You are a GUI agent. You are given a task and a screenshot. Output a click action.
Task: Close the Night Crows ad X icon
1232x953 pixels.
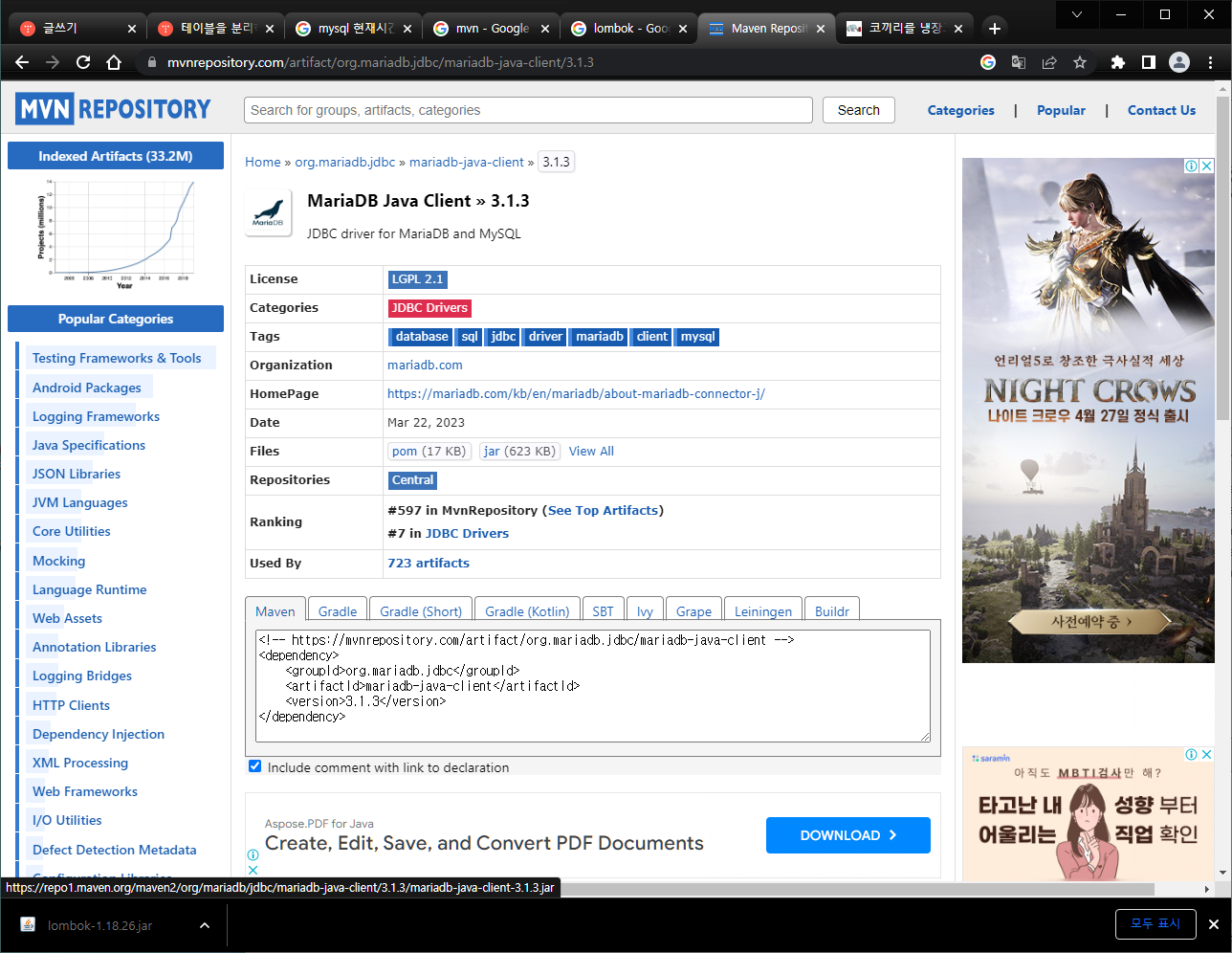(x=1207, y=166)
